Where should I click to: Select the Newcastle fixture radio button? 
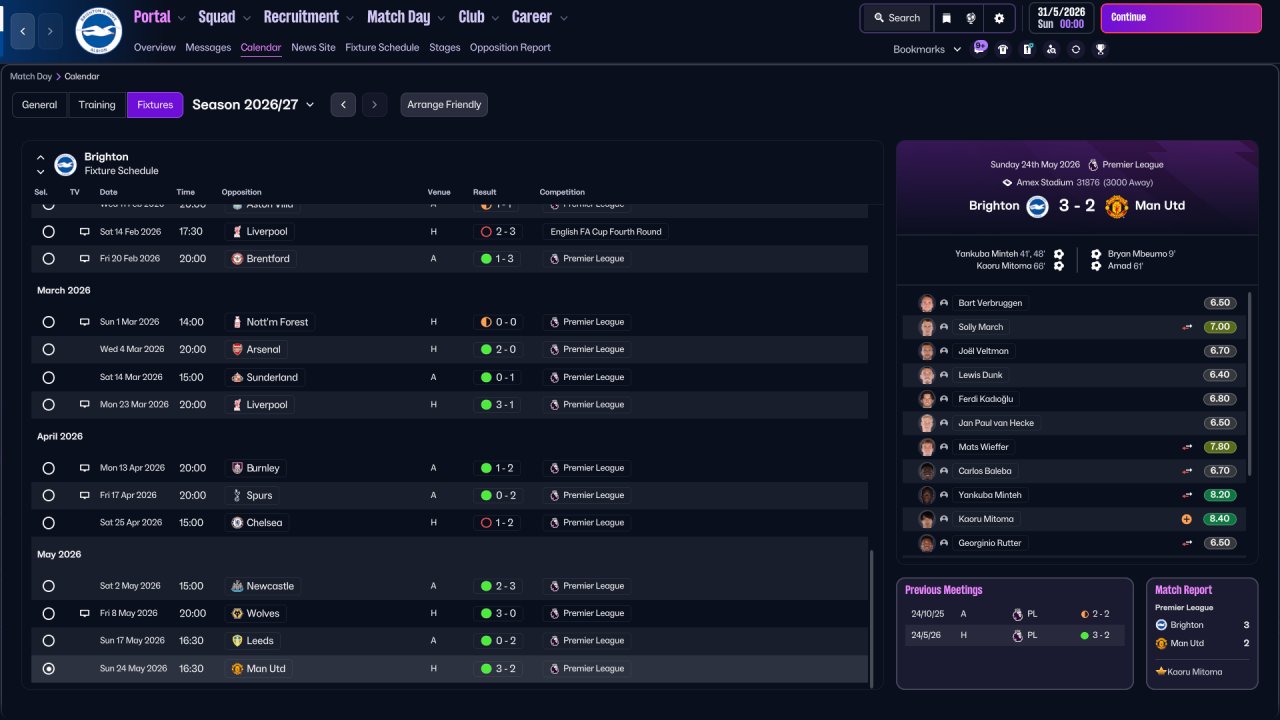pyautogui.click(x=48, y=586)
